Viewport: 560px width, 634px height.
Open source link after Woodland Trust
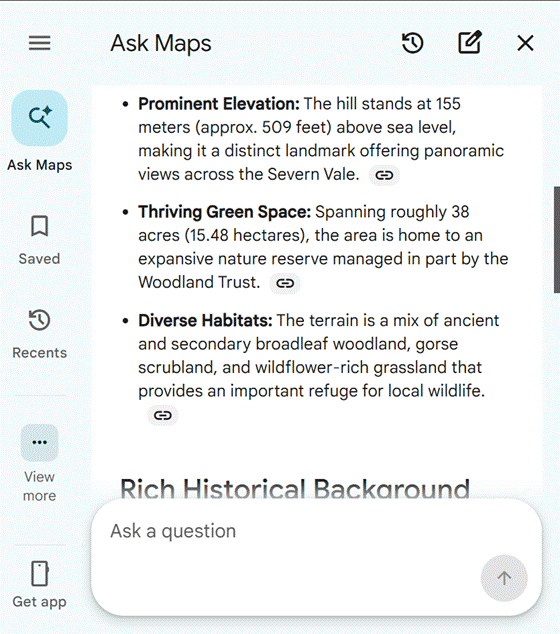(x=285, y=283)
